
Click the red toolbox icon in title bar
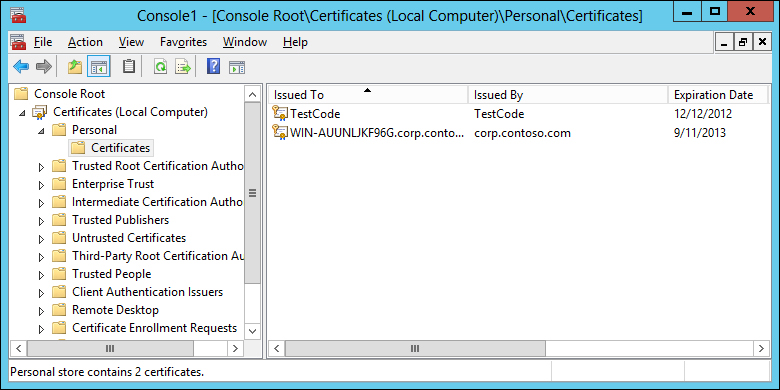pyautogui.click(x=18, y=16)
